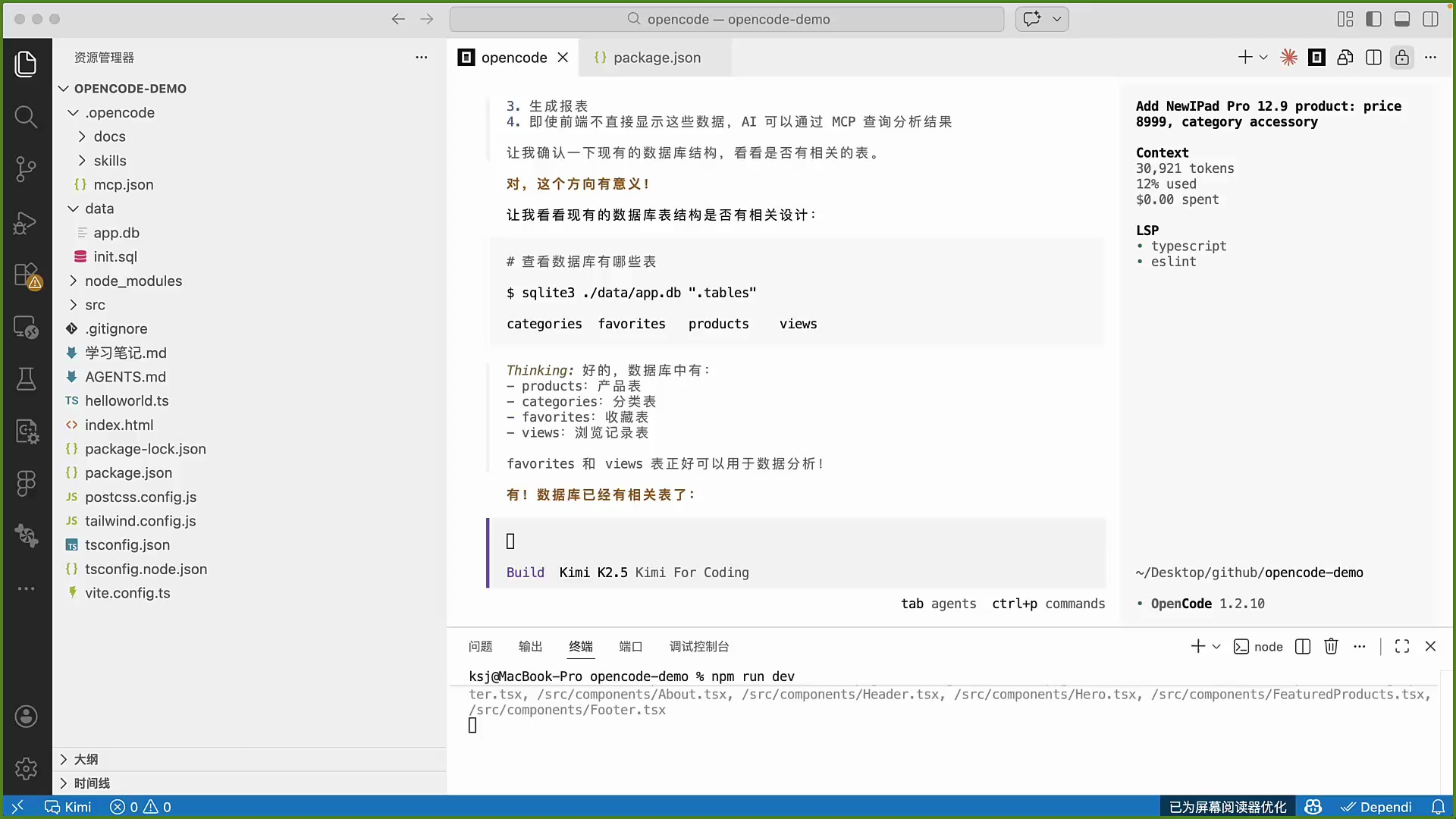Screen dimensions: 1456x819
Task: Open Run and Debug view
Action: click(x=26, y=222)
